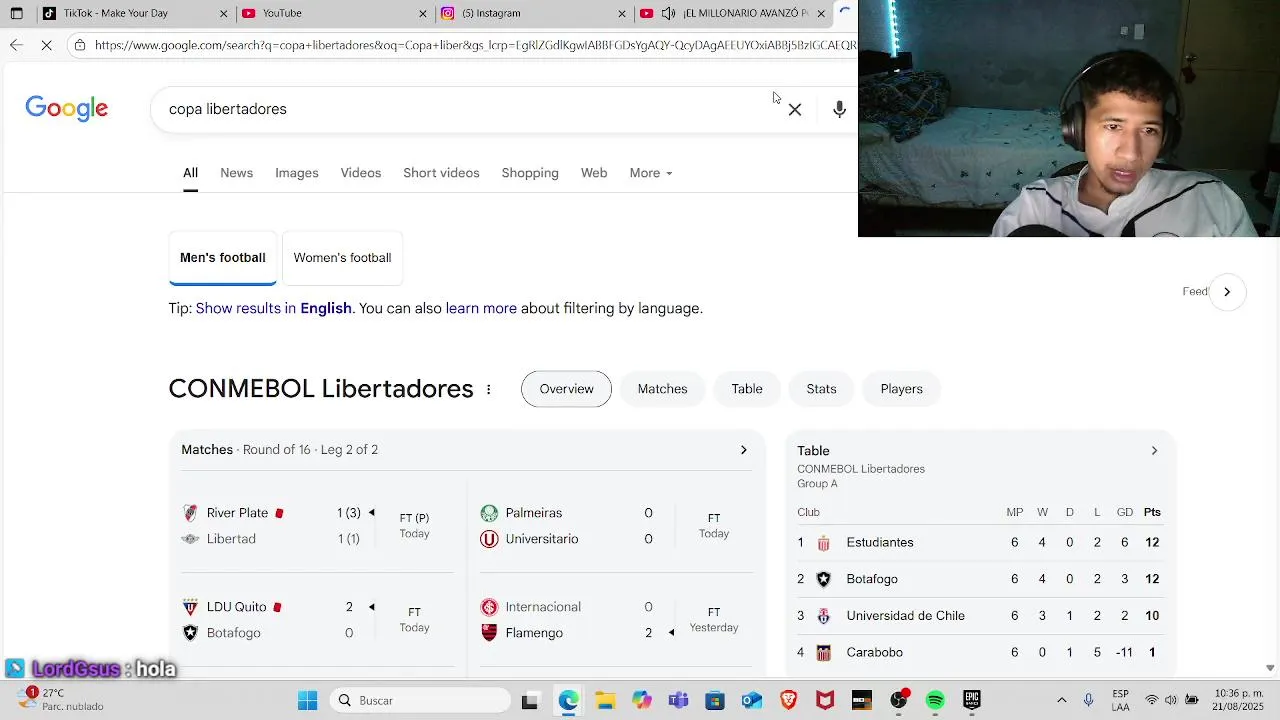Select the Images search filter
The width and height of the screenshot is (1280, 720).
[297, 173]
